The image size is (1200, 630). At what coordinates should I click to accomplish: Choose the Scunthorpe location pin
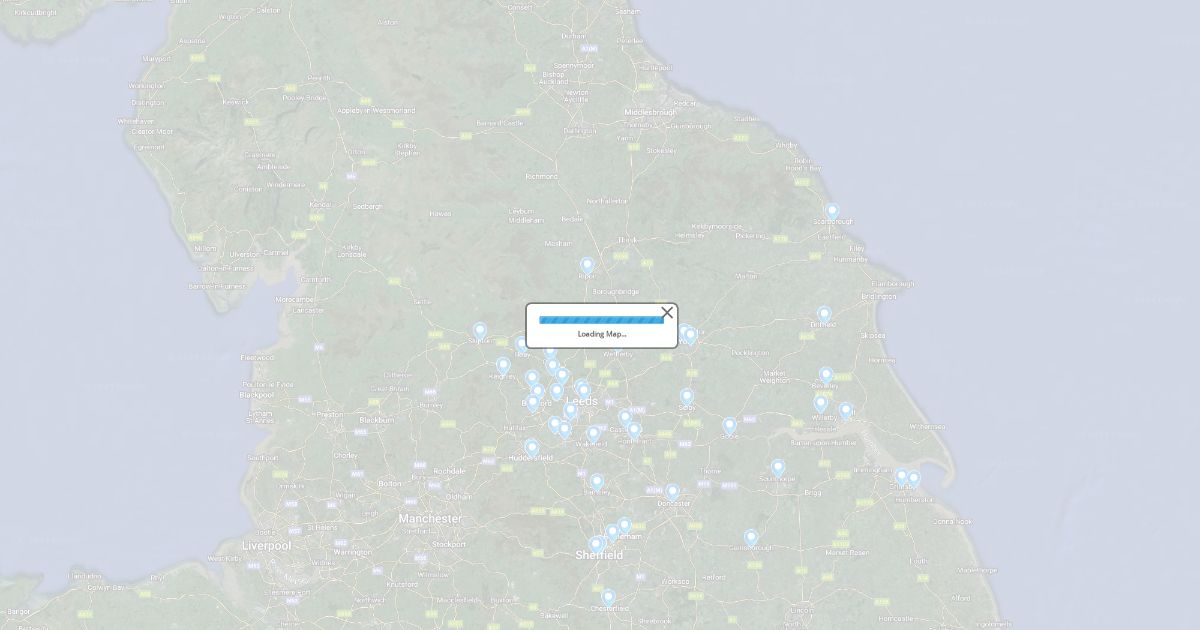point(778,467)
